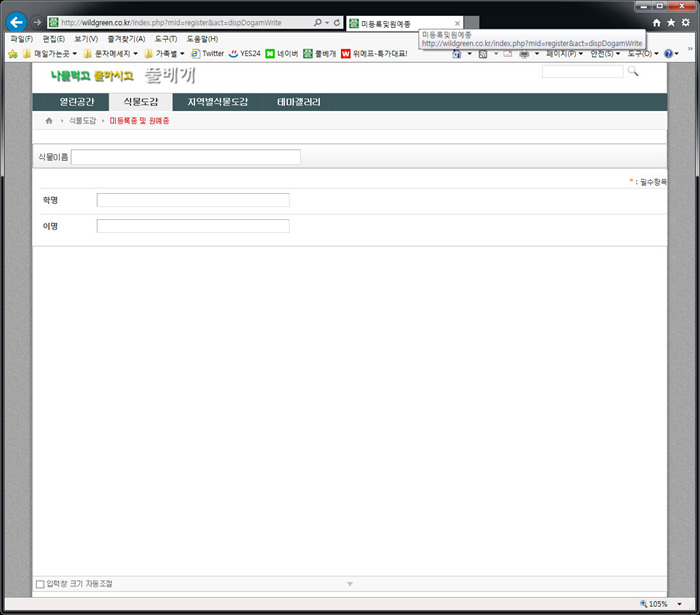Go to browser home page icon
This screenshot has width=700, height=615.
point(656,22)
